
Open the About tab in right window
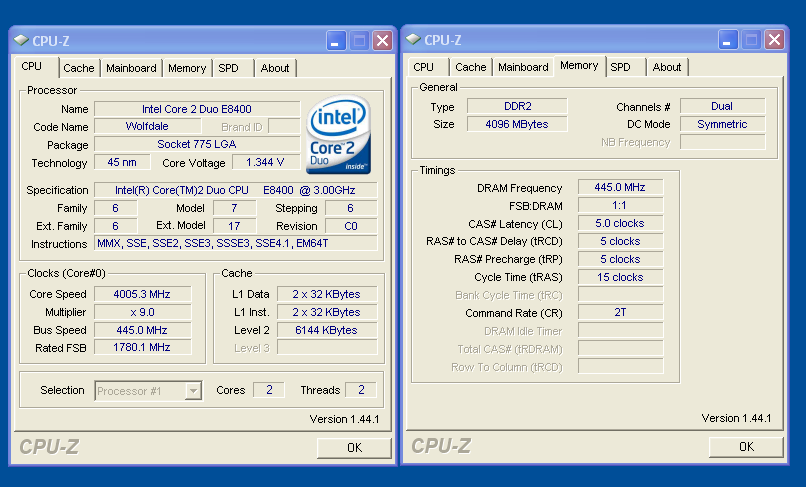tap(667, 67)
